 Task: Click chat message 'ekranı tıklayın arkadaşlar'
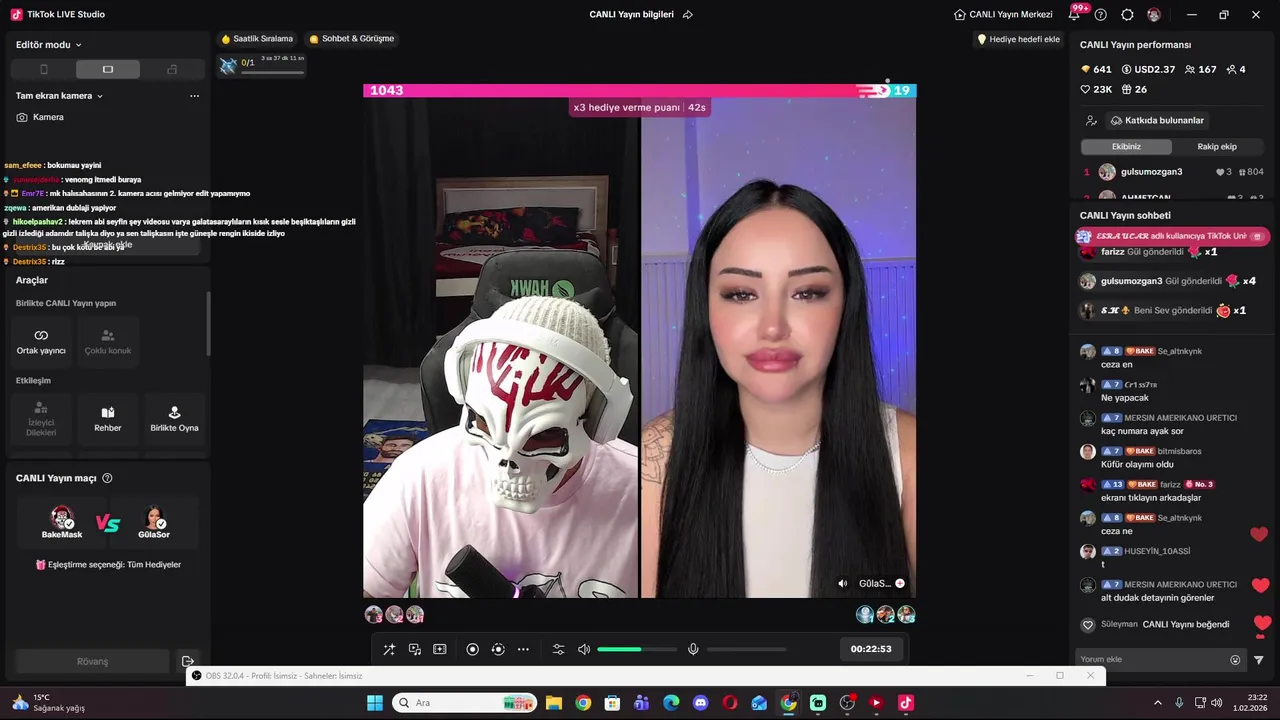click(x=1151, y=498)
